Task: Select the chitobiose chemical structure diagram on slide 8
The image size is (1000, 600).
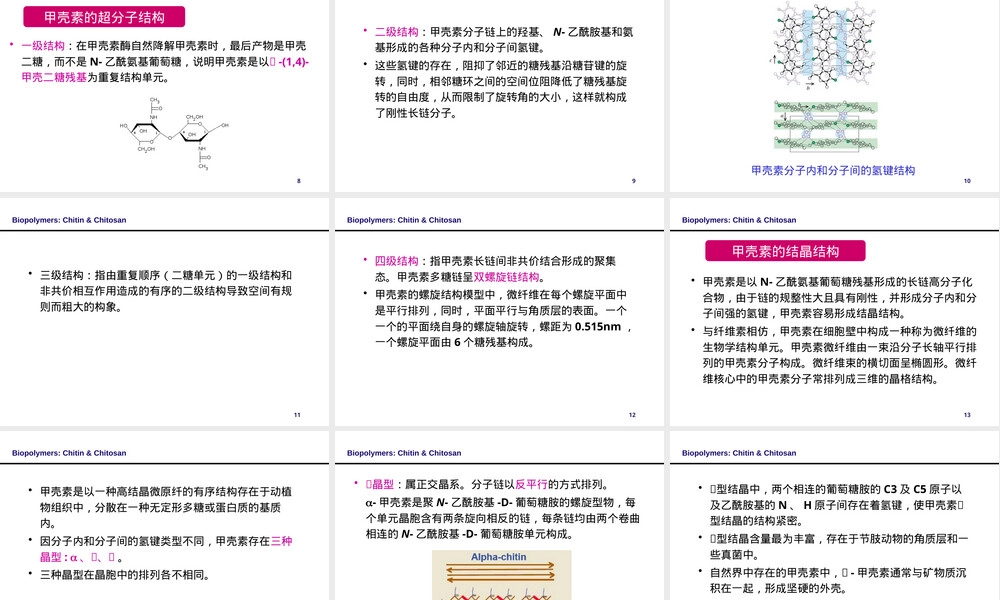Action: pos(173,133)
